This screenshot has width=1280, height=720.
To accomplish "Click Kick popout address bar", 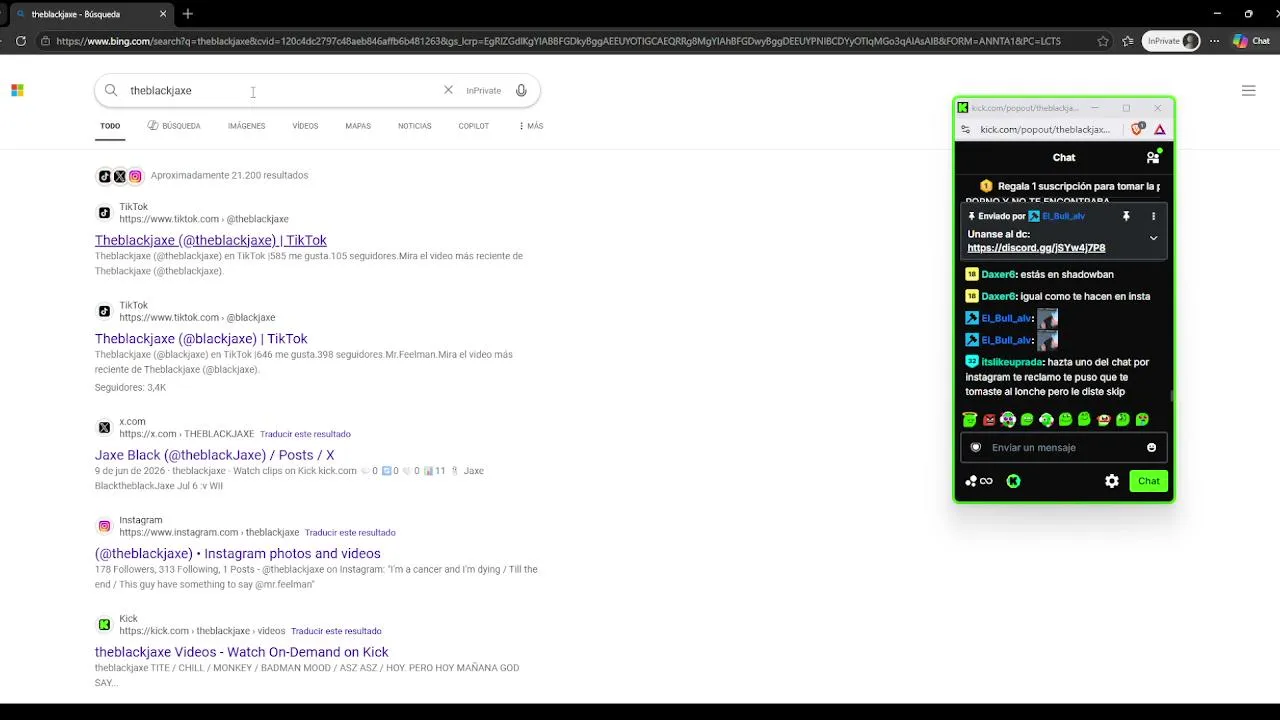I will pyautogui.click(x=1045, y=129).
